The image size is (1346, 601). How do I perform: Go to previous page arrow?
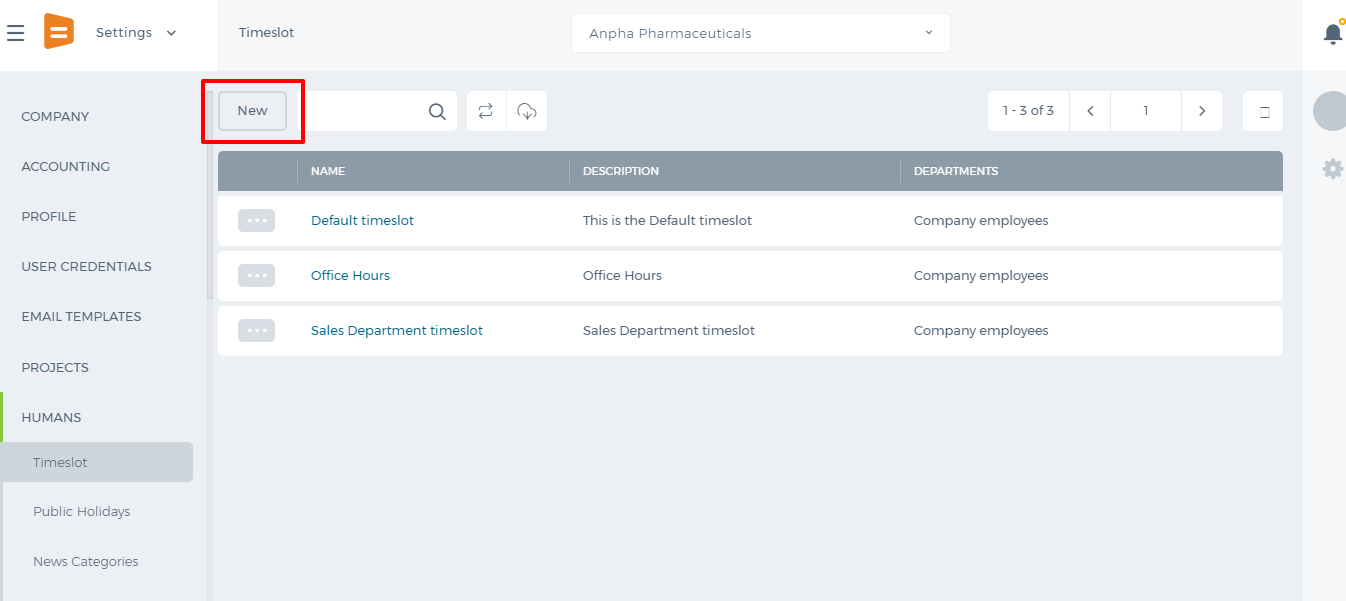point(1090,111)
